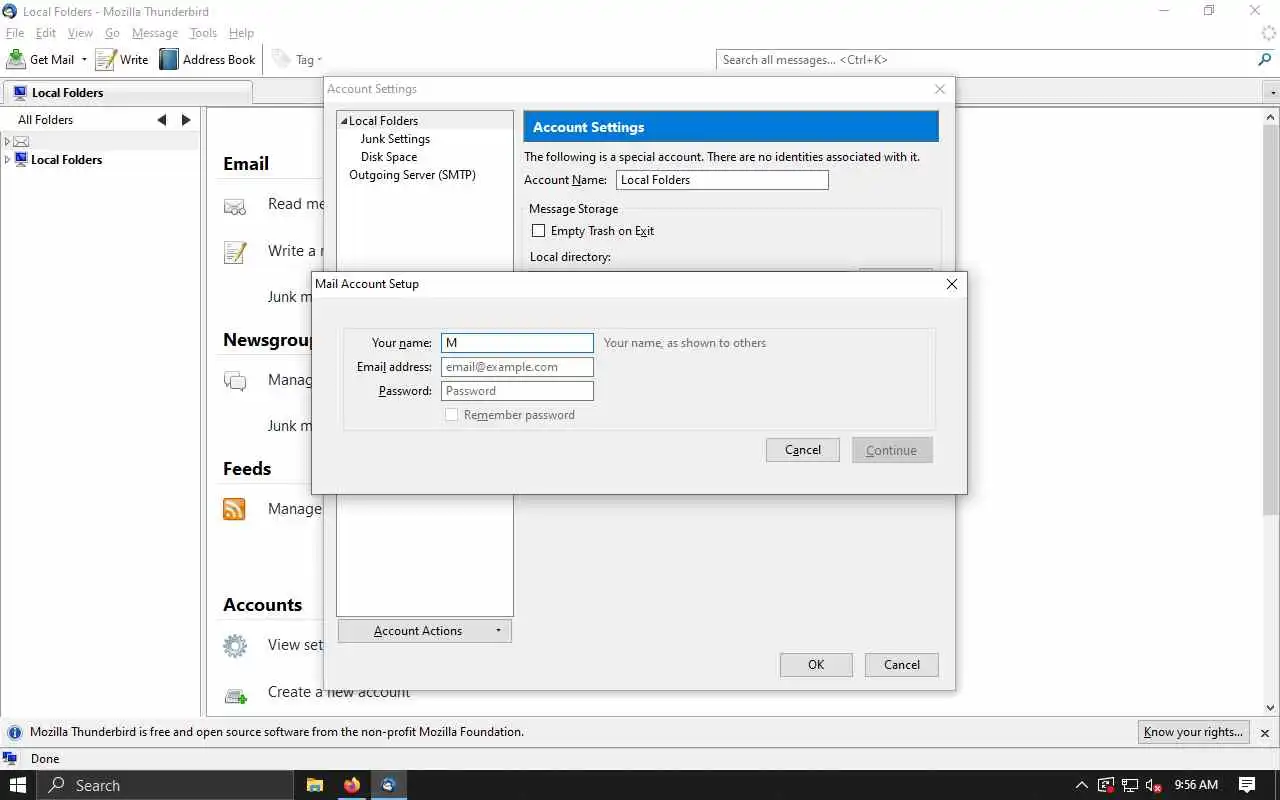The image size is (1280, 800).
Task: Open the Go menu
Action: (112, 33)
